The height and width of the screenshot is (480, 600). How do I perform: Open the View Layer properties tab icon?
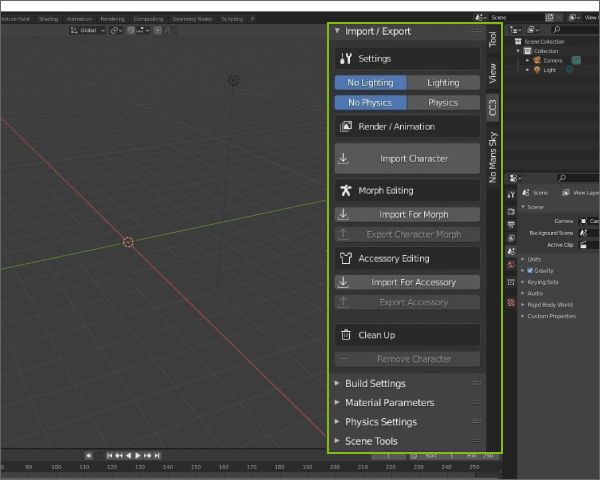511,238
